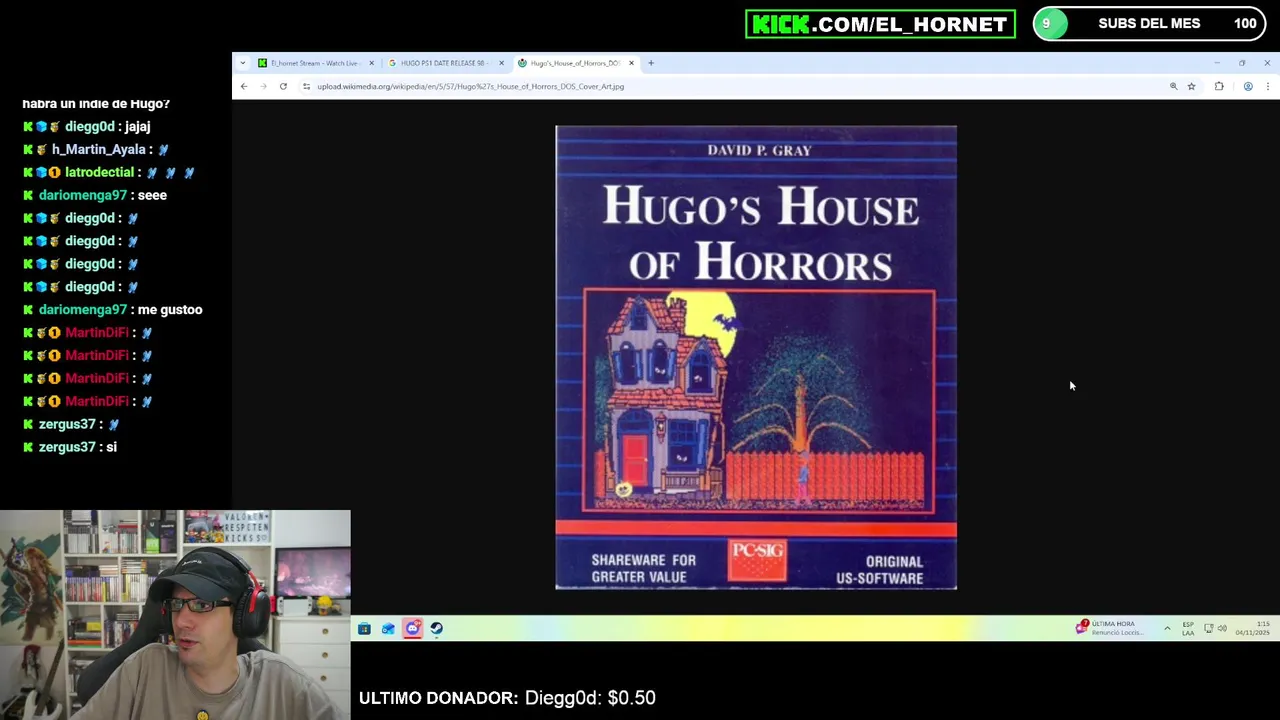Click the Hugo's House of Horrors cover image
1280x720 pixels.
(756, 357)
